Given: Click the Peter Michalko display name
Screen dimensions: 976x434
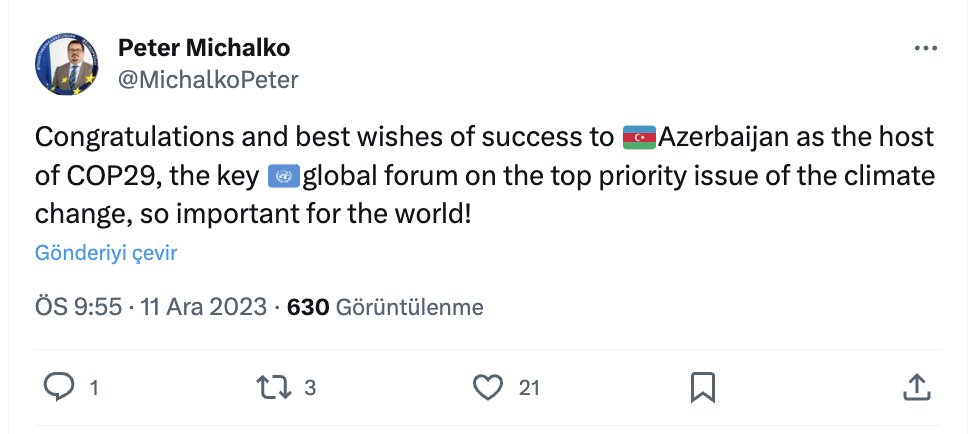Looking at the screenshot, I should tap(204, 47).
